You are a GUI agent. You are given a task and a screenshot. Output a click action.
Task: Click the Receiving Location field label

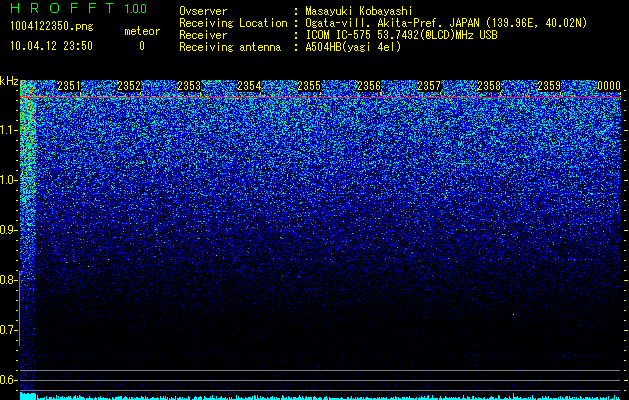click(233, 23)
